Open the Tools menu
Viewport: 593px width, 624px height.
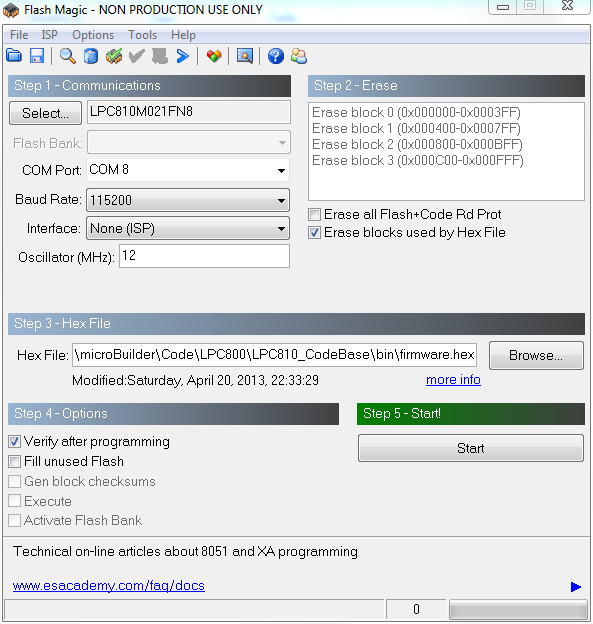click(142, 35)
